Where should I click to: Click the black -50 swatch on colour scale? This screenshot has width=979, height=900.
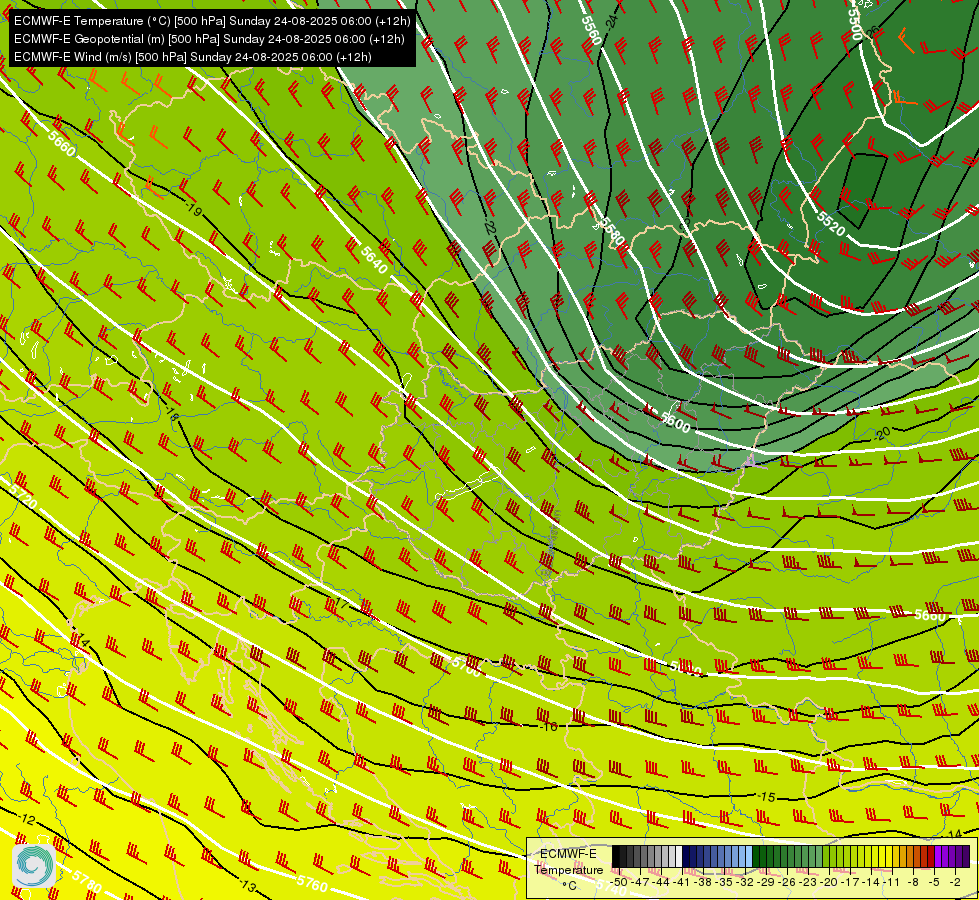pyautogui.click(x=616, y=856)
